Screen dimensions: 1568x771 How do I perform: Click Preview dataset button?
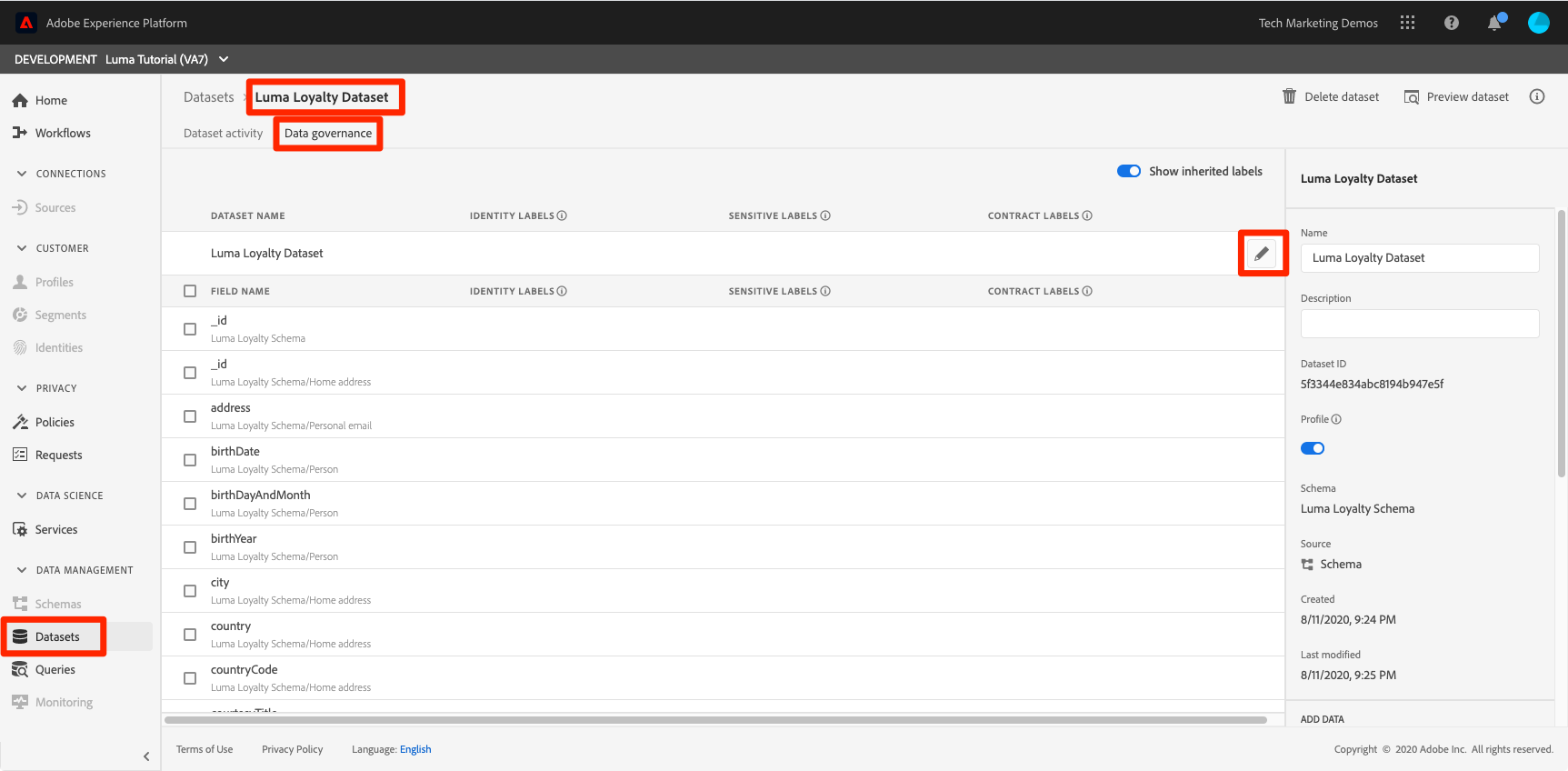pos(1456,96)
